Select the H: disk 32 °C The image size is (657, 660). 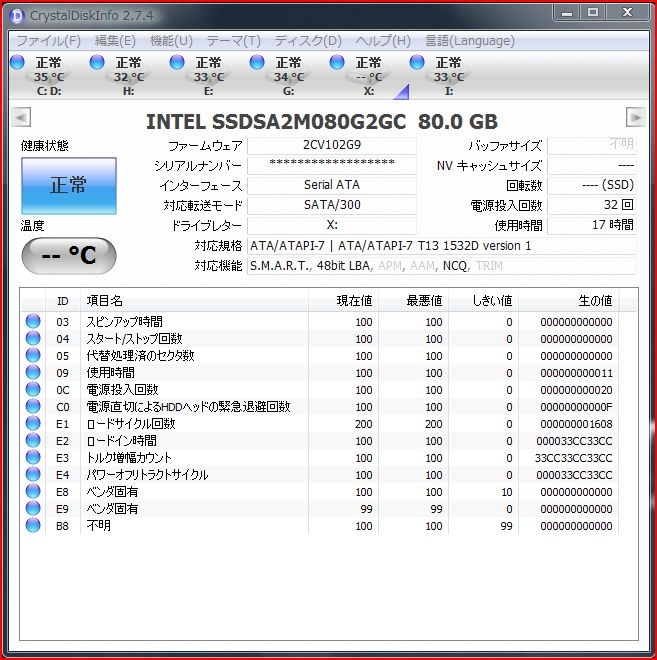pyautogui.click(x=120, y=76)
